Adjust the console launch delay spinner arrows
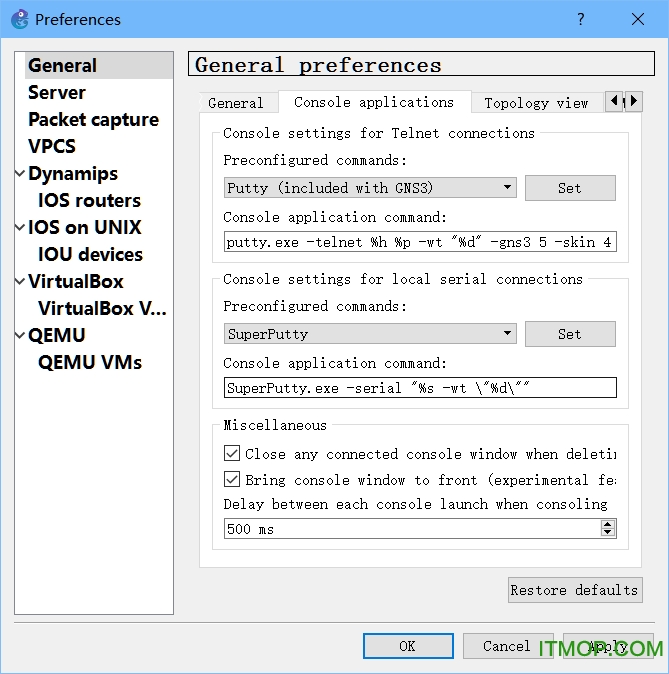 point(609,529)
